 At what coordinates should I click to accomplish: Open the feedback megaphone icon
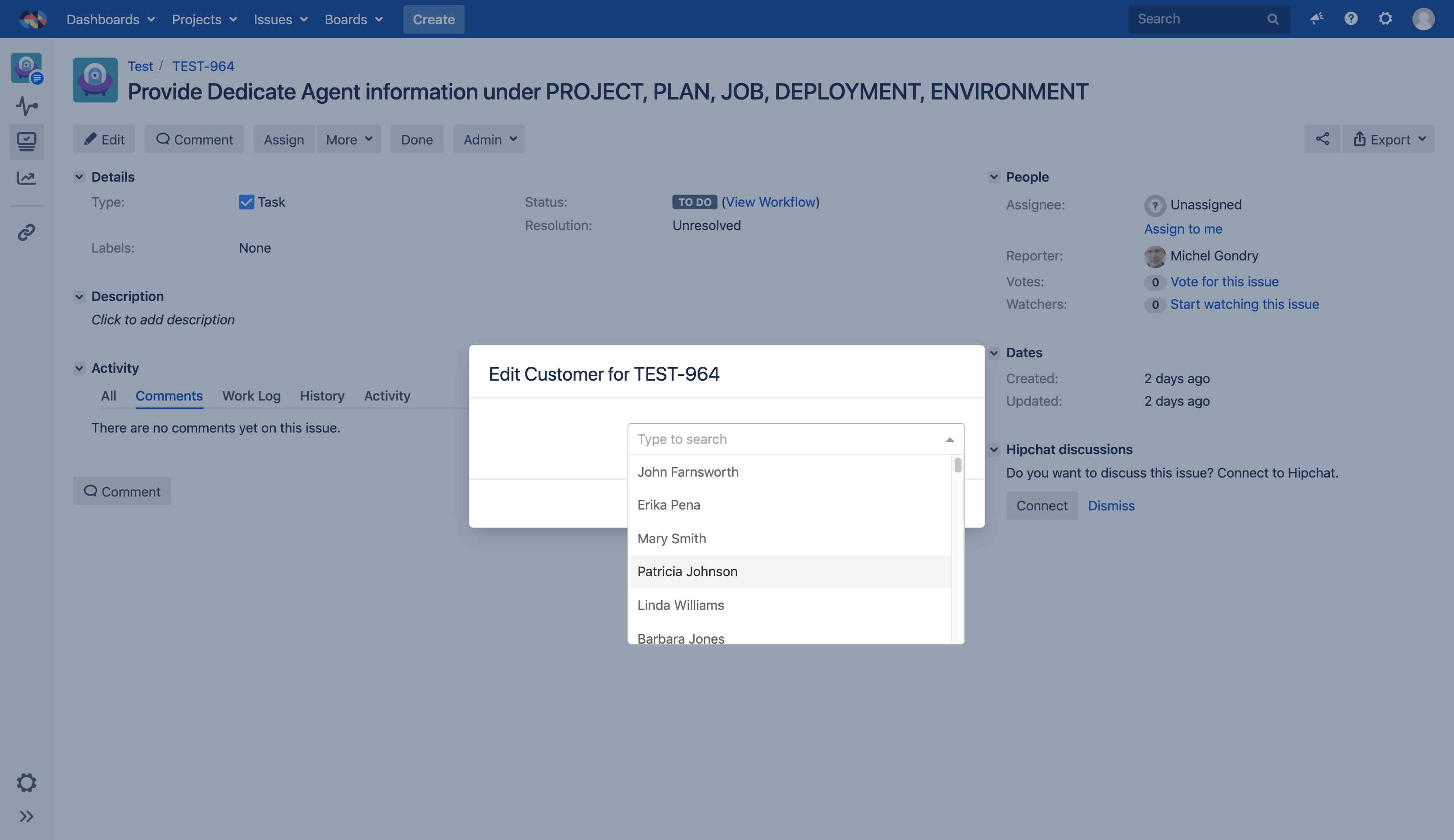point(1316,19)
